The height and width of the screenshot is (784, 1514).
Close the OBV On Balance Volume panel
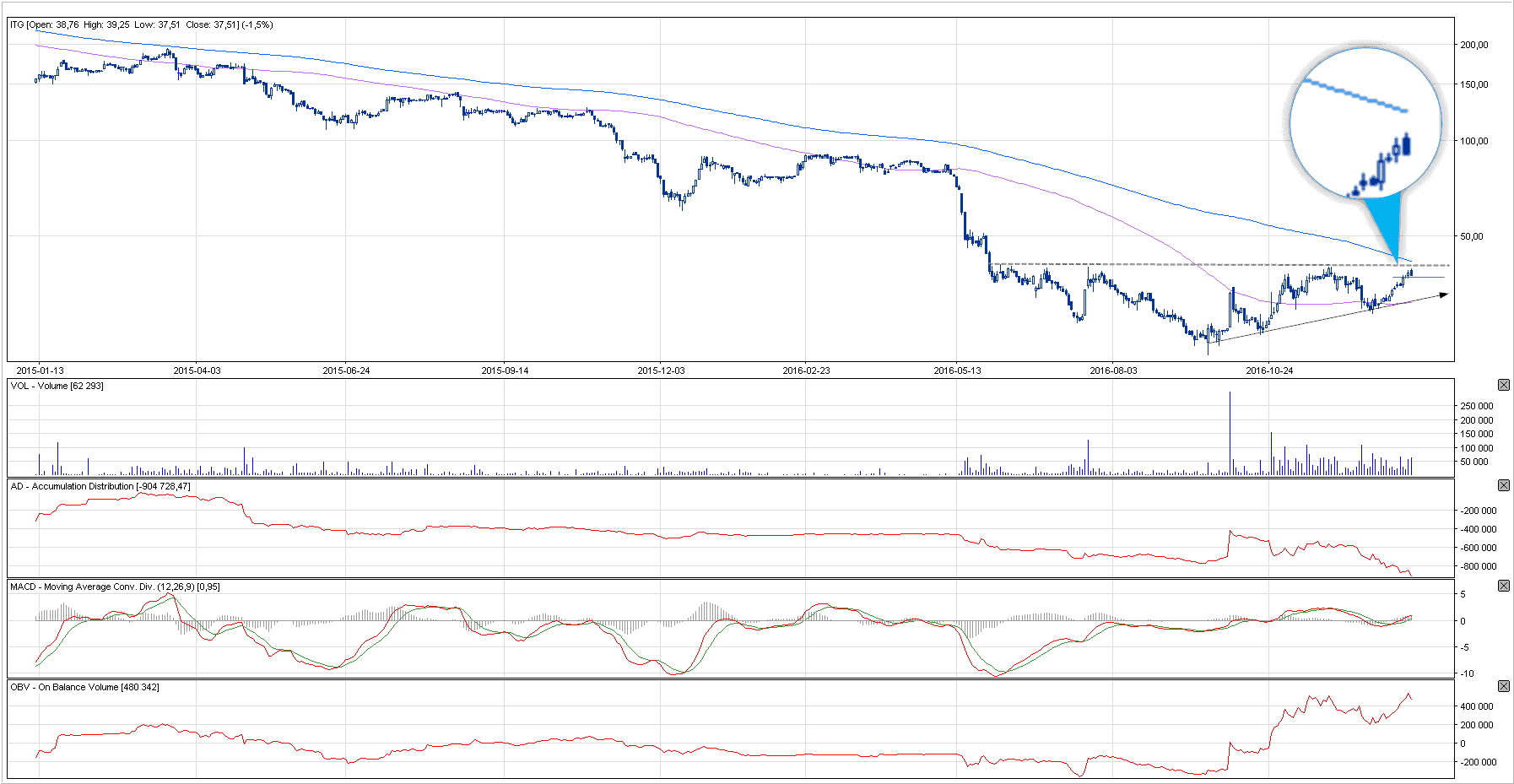(1503, 686)
